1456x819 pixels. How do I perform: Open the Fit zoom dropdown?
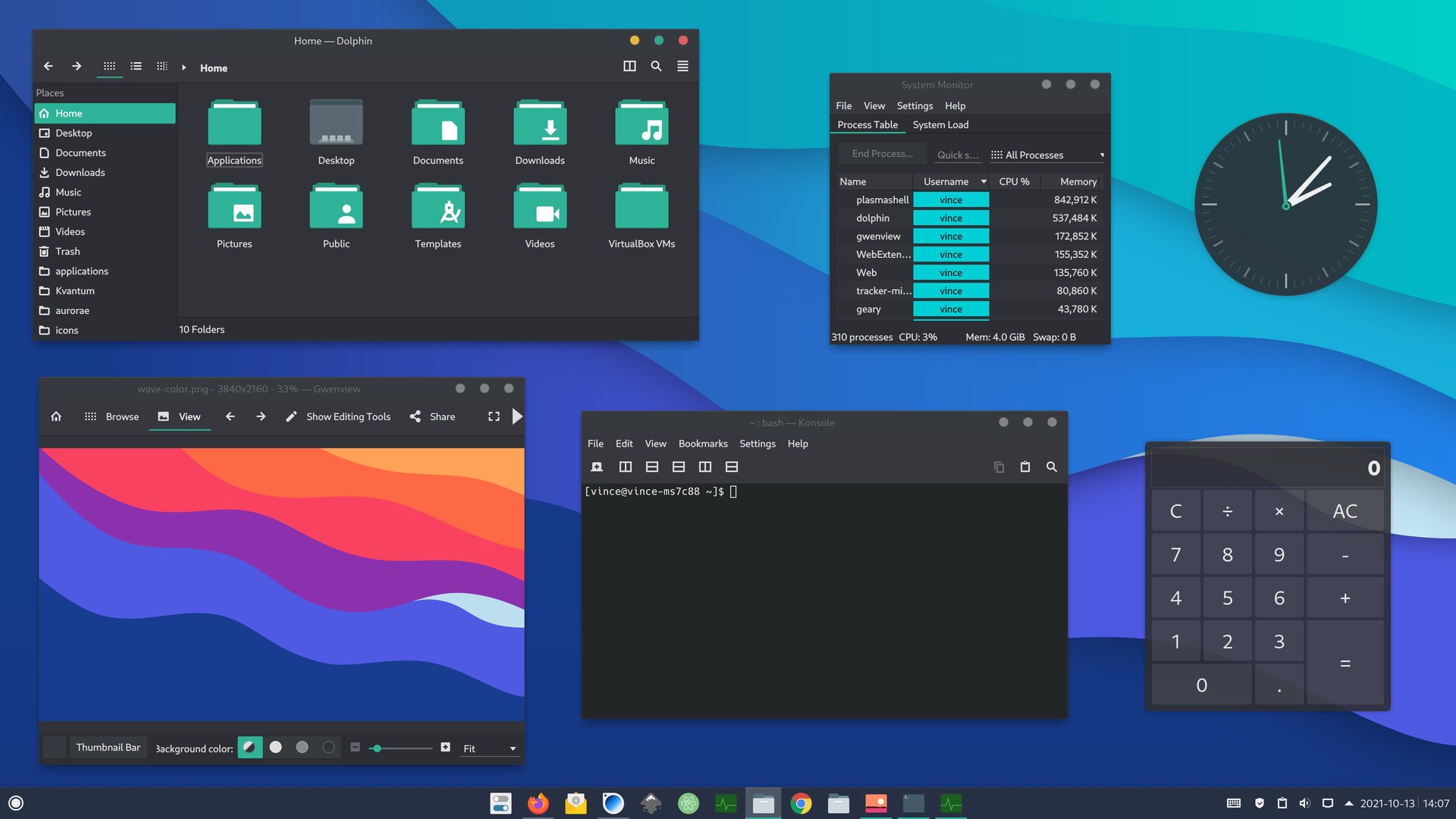(x=489, y=748)
